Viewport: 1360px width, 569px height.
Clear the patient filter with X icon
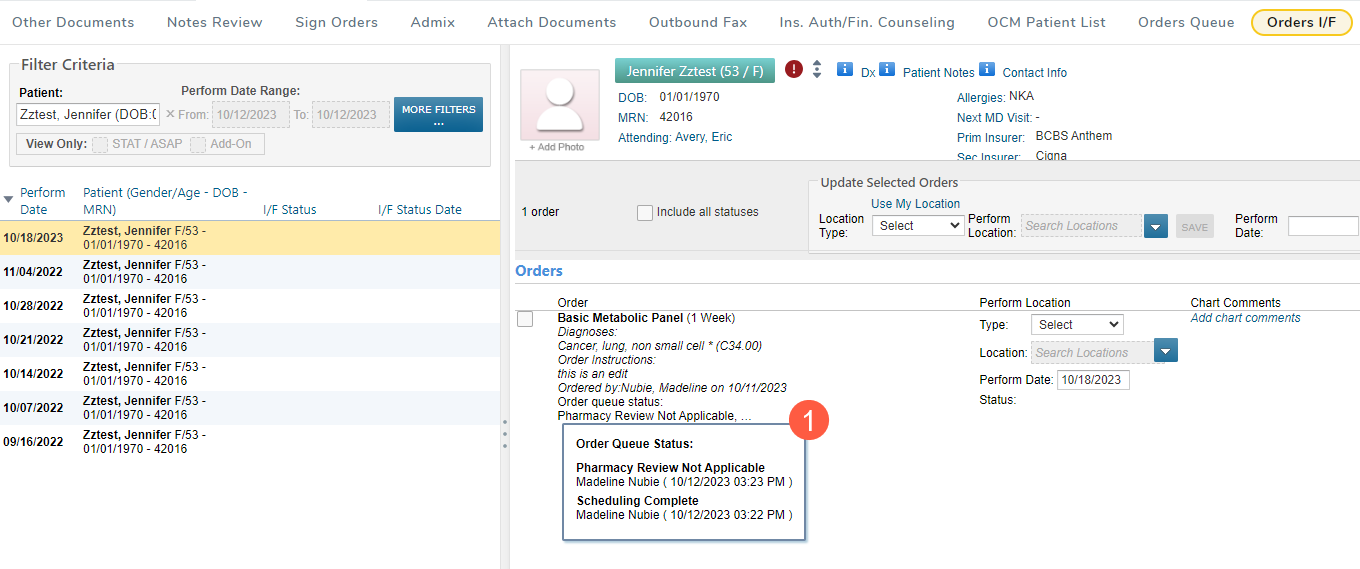pyautogui.click(x=170, y=114)
